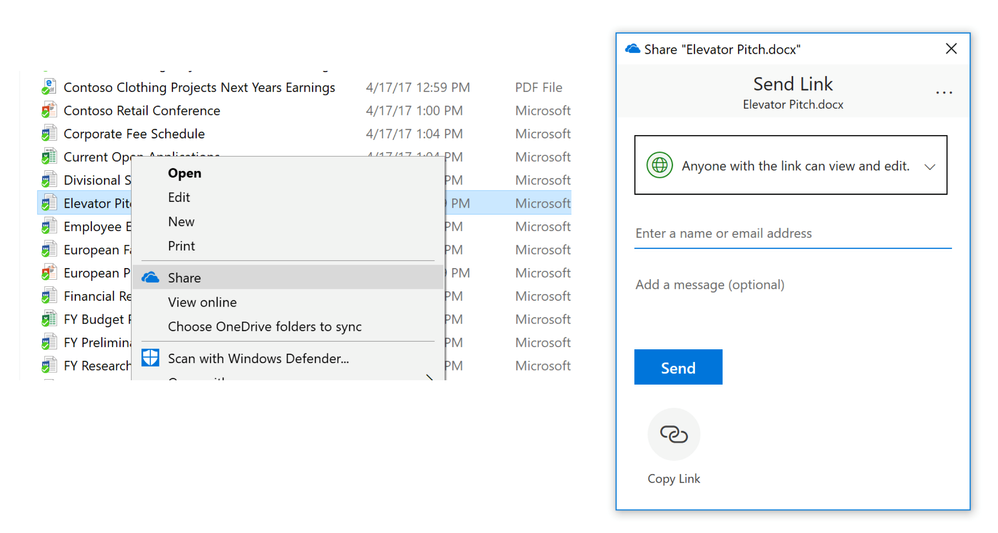
Task: Click Choose OneDrive folders to sync
Action: [265, 326]
